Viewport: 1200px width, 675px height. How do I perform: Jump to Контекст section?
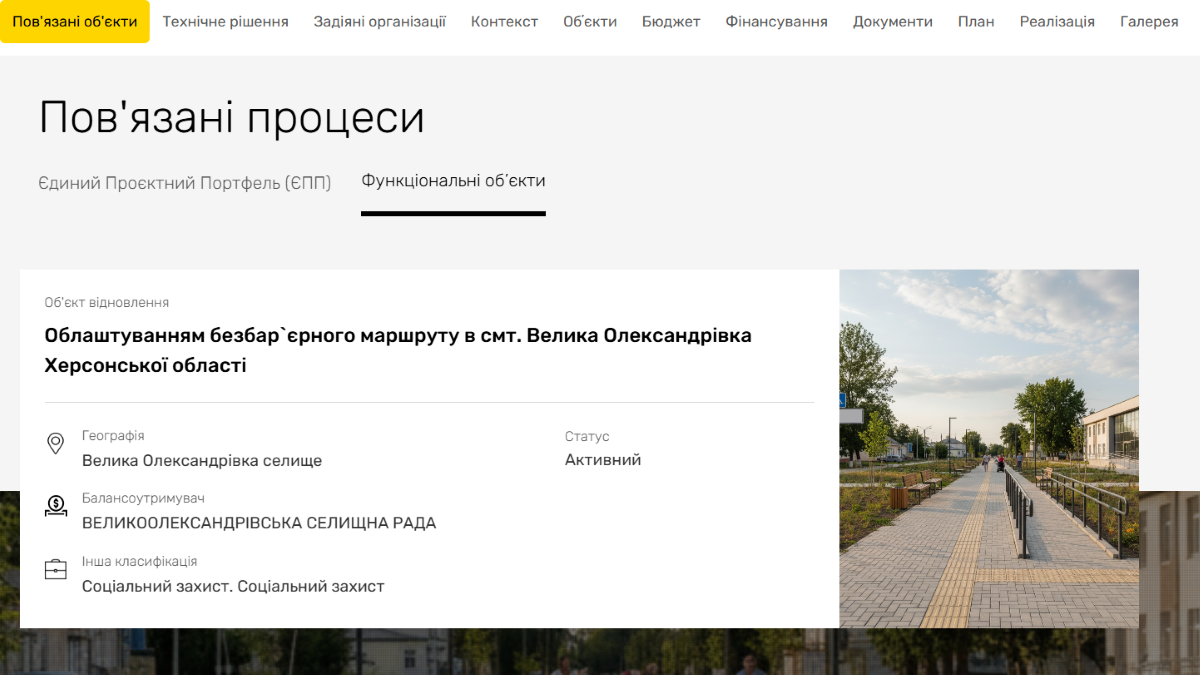click(x=504, y=21)
